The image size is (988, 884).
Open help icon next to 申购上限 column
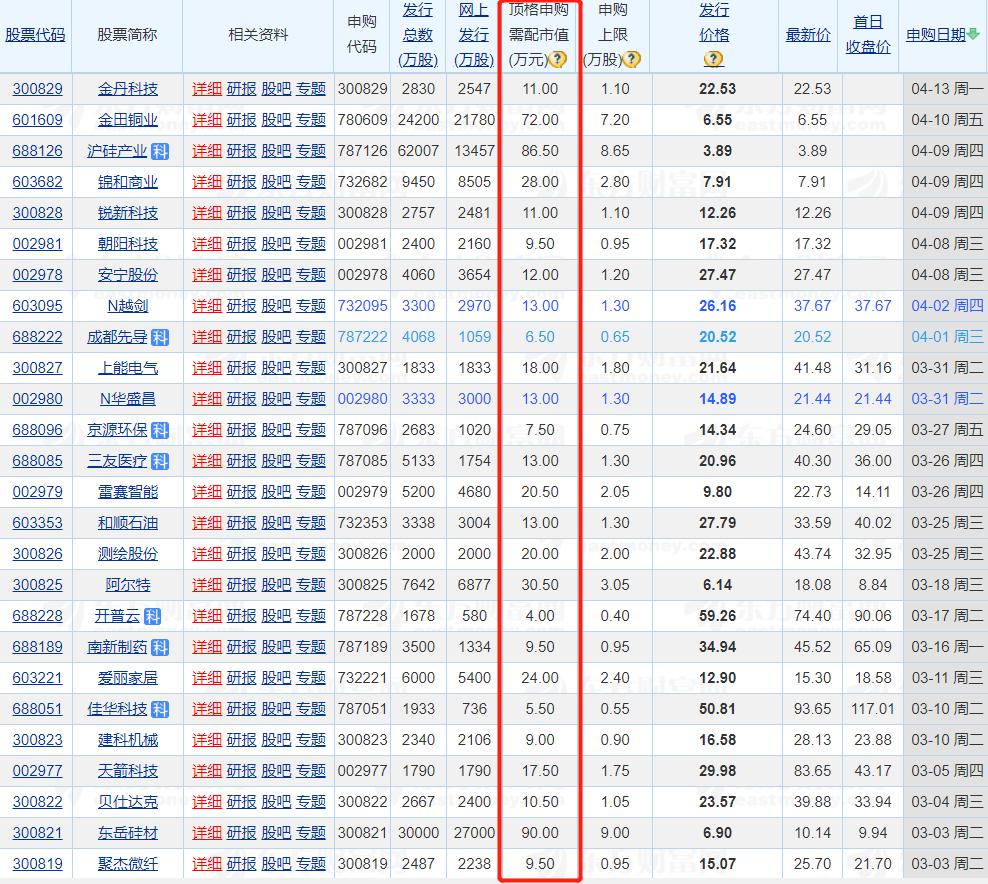pos(631,59)
